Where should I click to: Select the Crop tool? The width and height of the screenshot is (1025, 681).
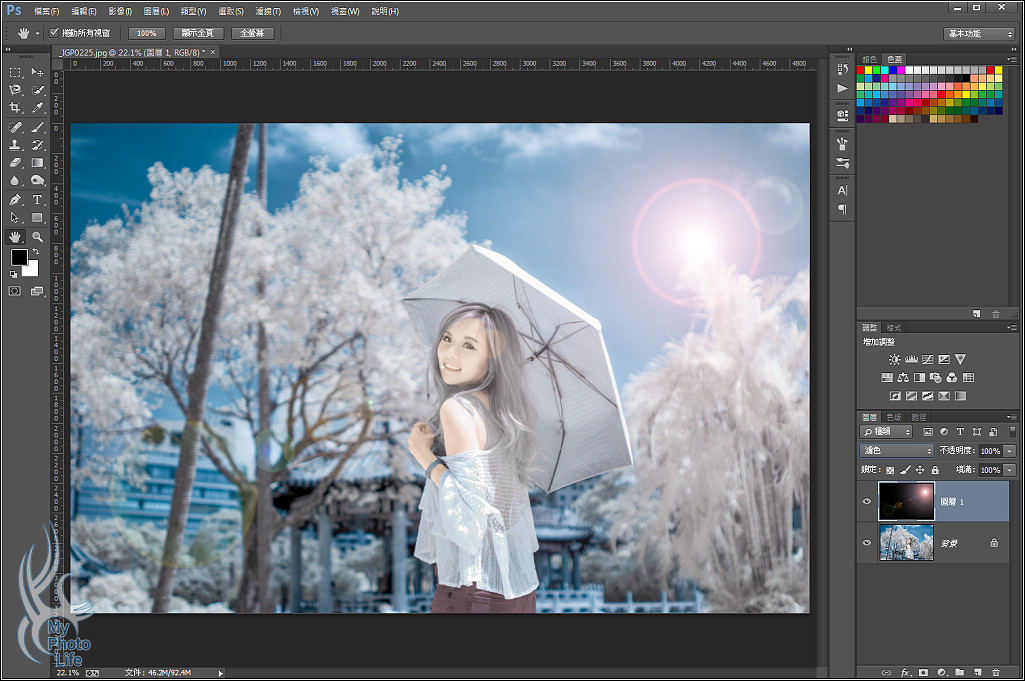click(x=16, y=107)
